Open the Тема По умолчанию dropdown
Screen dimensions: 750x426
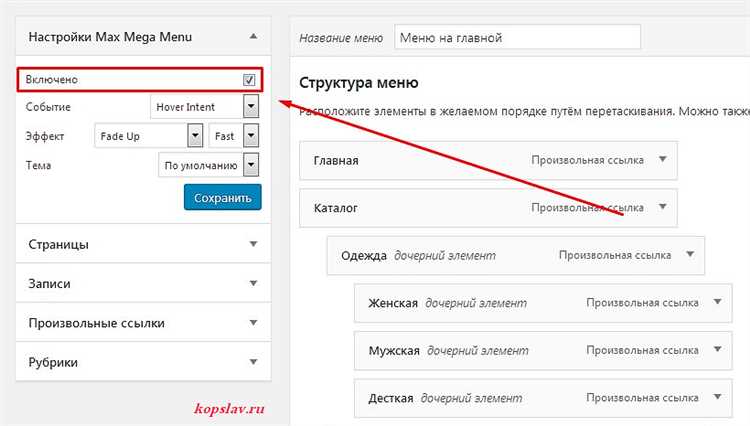coord(209,165)
